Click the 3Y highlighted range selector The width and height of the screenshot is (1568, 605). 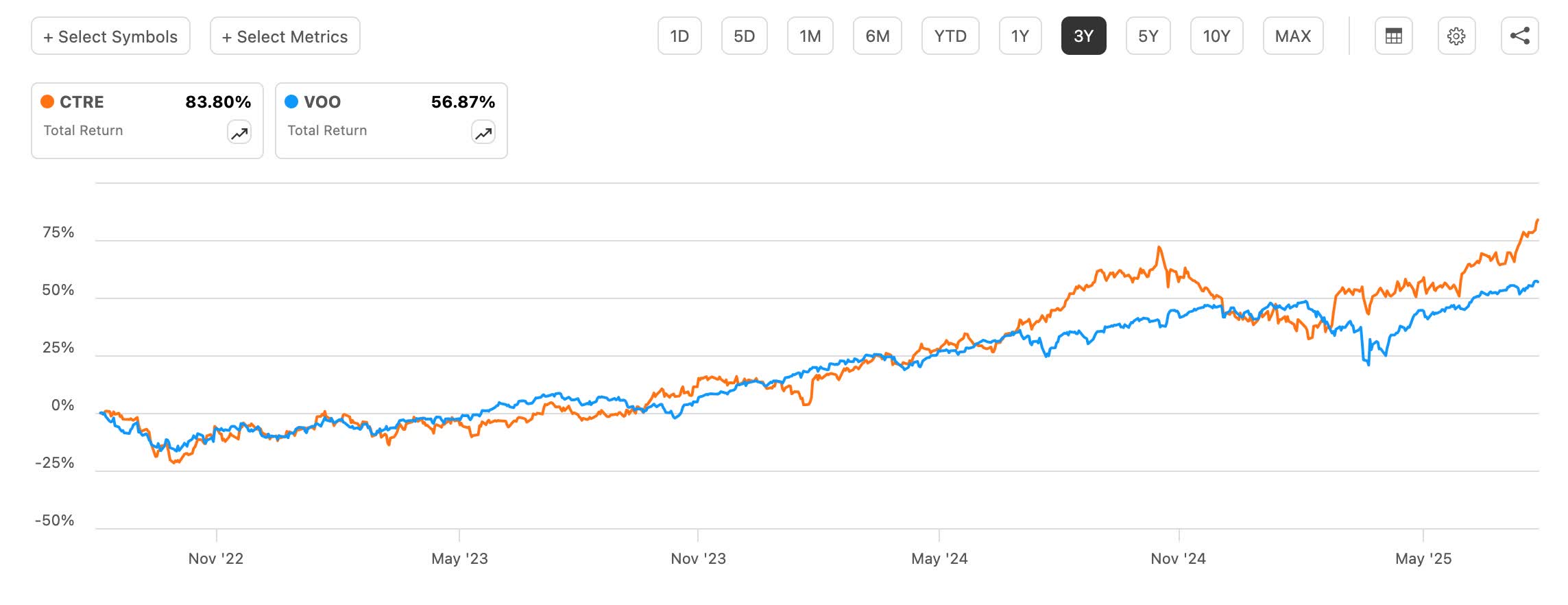(1084, 36)
